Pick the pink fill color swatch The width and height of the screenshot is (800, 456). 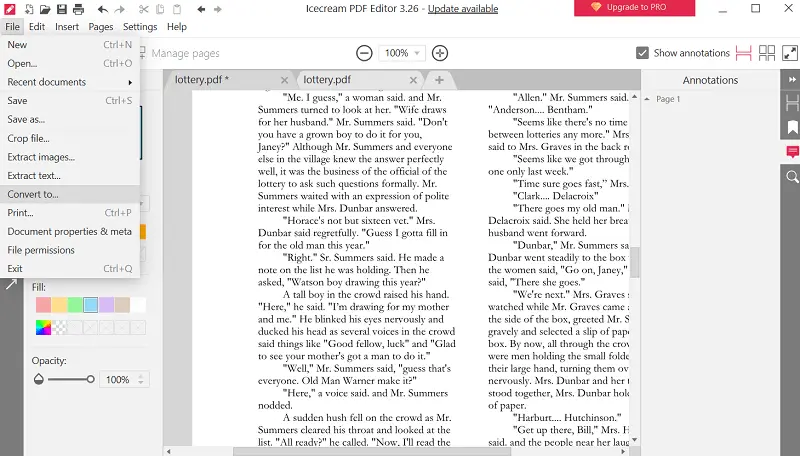coord(43,305)
